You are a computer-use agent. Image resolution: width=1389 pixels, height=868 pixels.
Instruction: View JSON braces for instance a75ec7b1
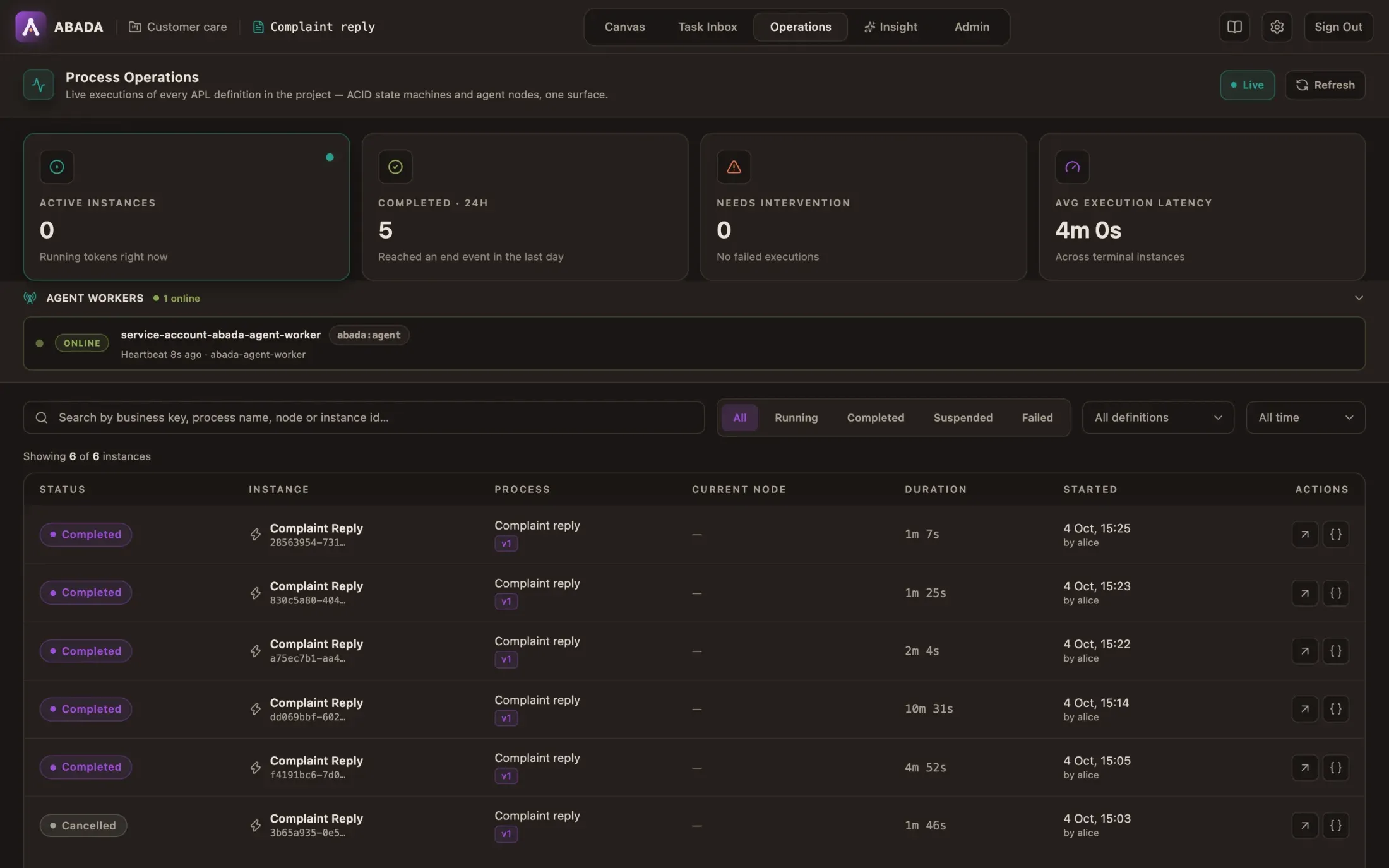pyautogui.click(x=1335, y=651)
